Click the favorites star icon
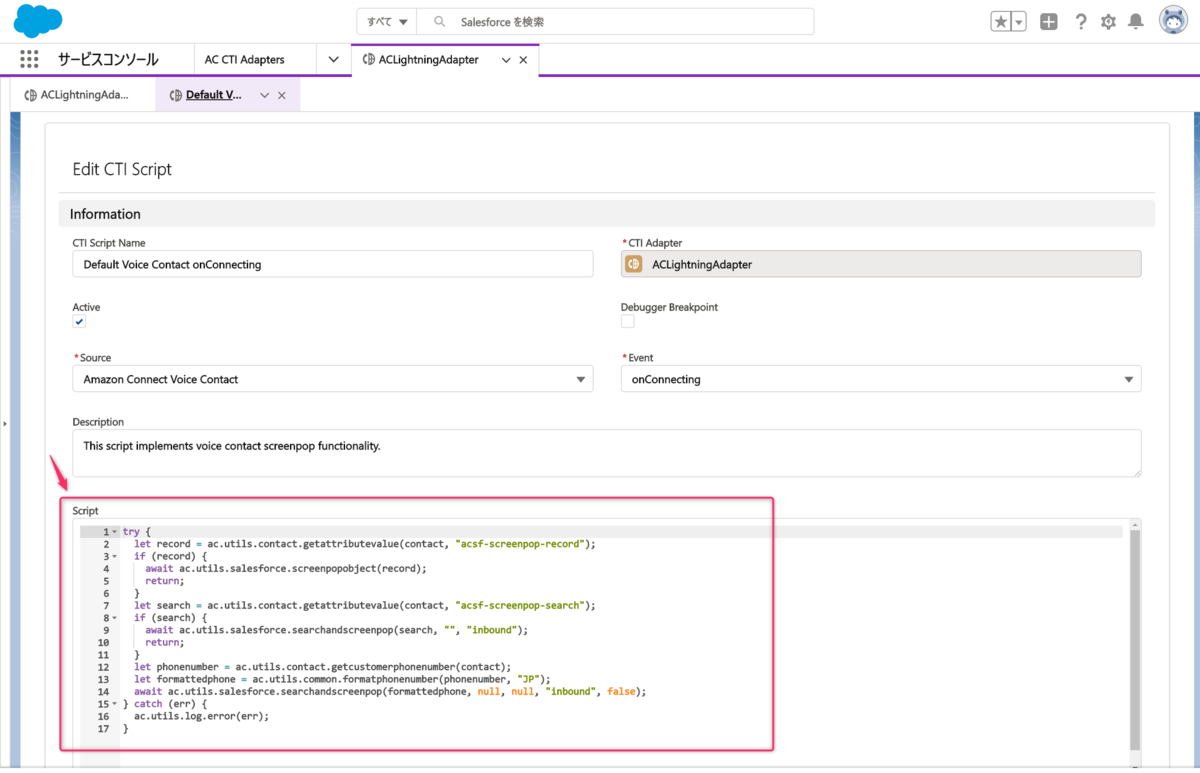 coord(1001,20)
